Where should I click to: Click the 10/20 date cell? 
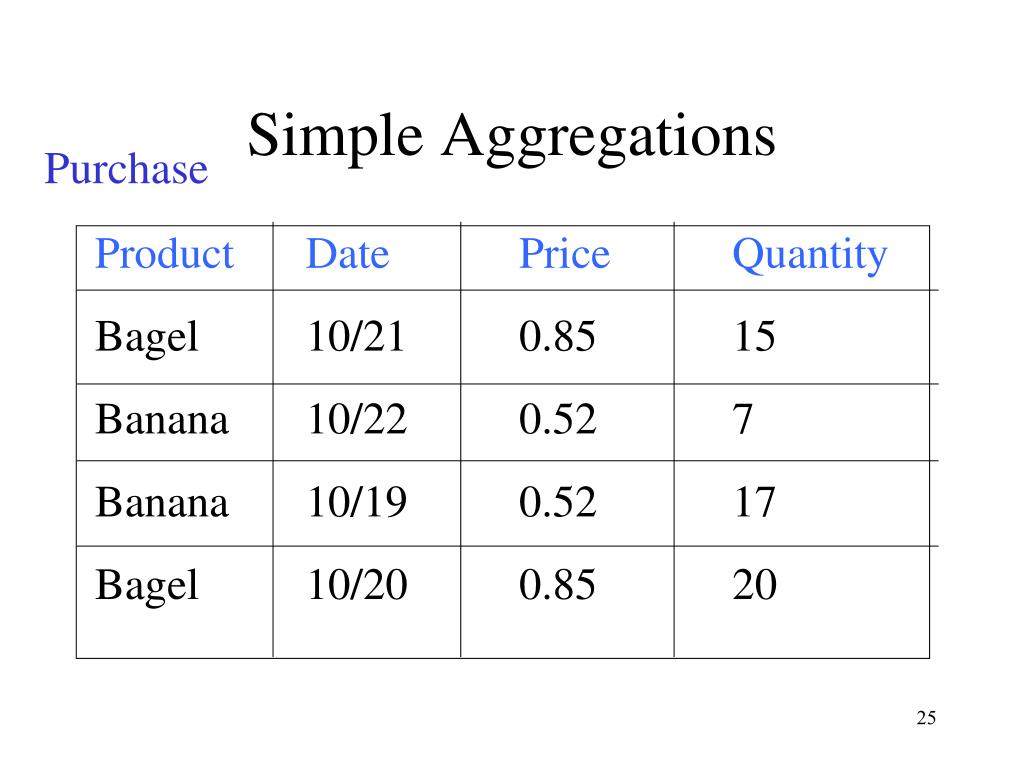pos(357,584)
